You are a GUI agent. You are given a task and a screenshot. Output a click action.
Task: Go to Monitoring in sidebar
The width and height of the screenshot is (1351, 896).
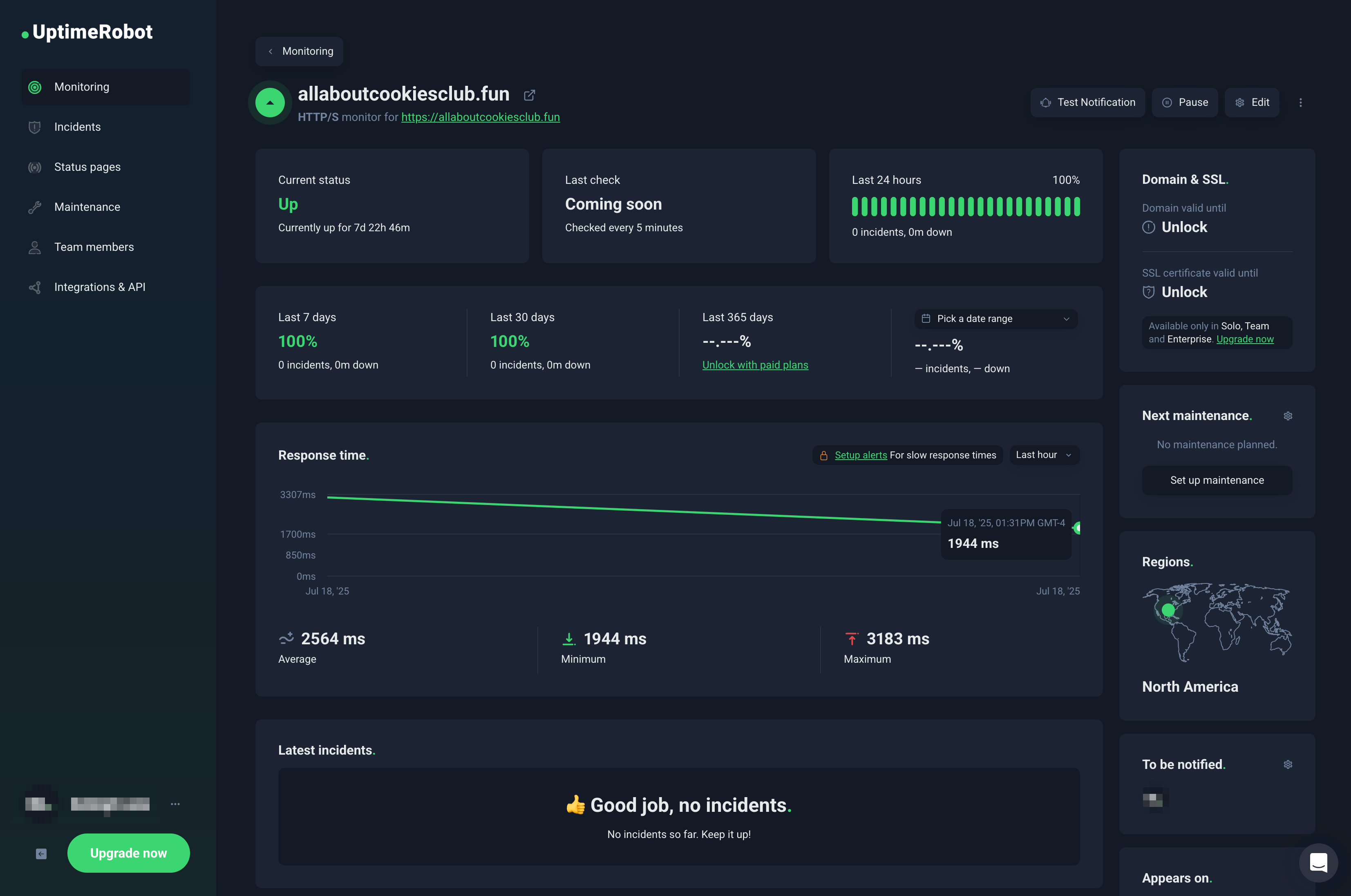(105, 87)
